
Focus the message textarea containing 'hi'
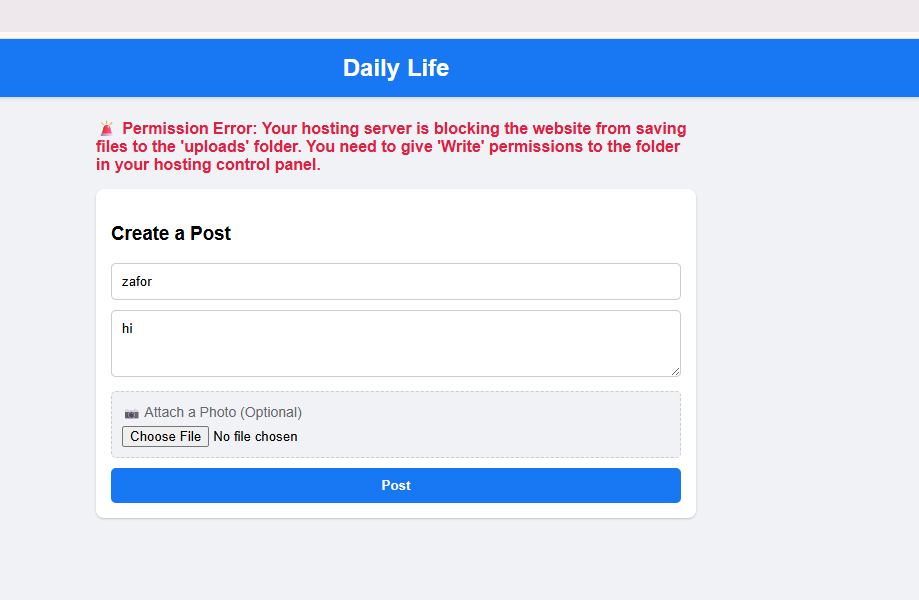(395, 343)
